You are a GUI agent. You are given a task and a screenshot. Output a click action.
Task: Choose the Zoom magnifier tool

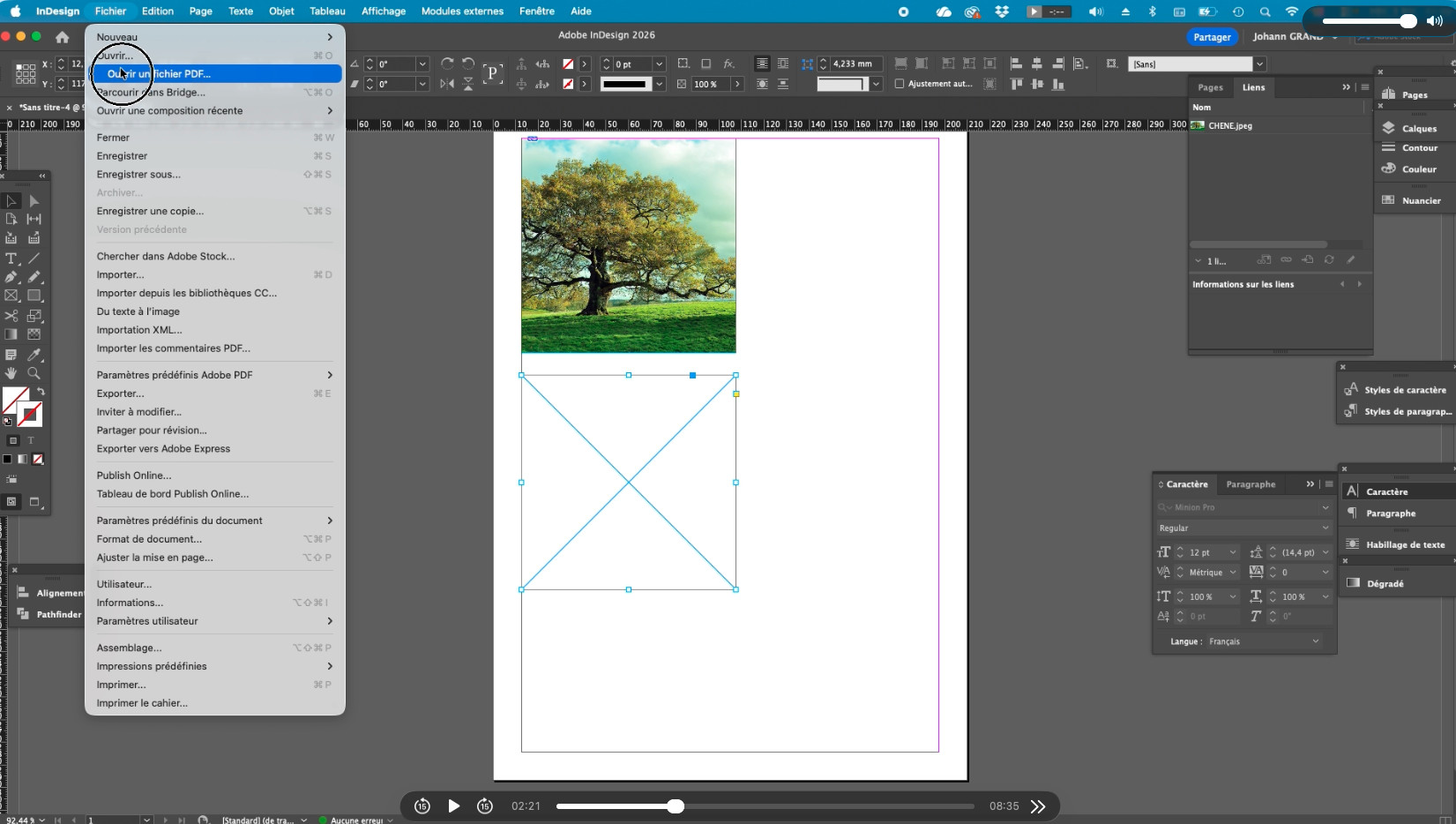[34, 373]
